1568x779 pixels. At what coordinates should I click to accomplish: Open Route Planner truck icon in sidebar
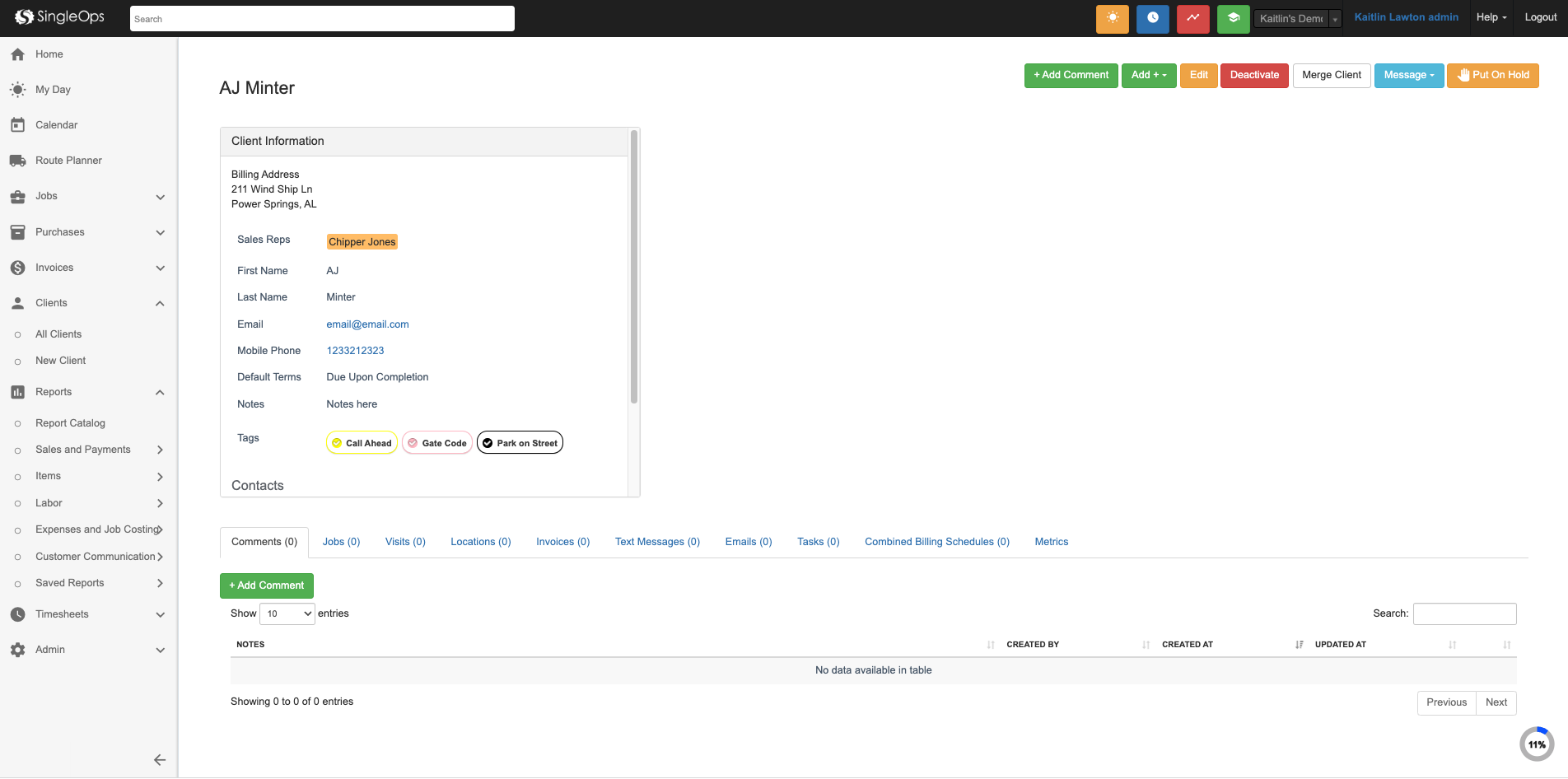point(18,161)
